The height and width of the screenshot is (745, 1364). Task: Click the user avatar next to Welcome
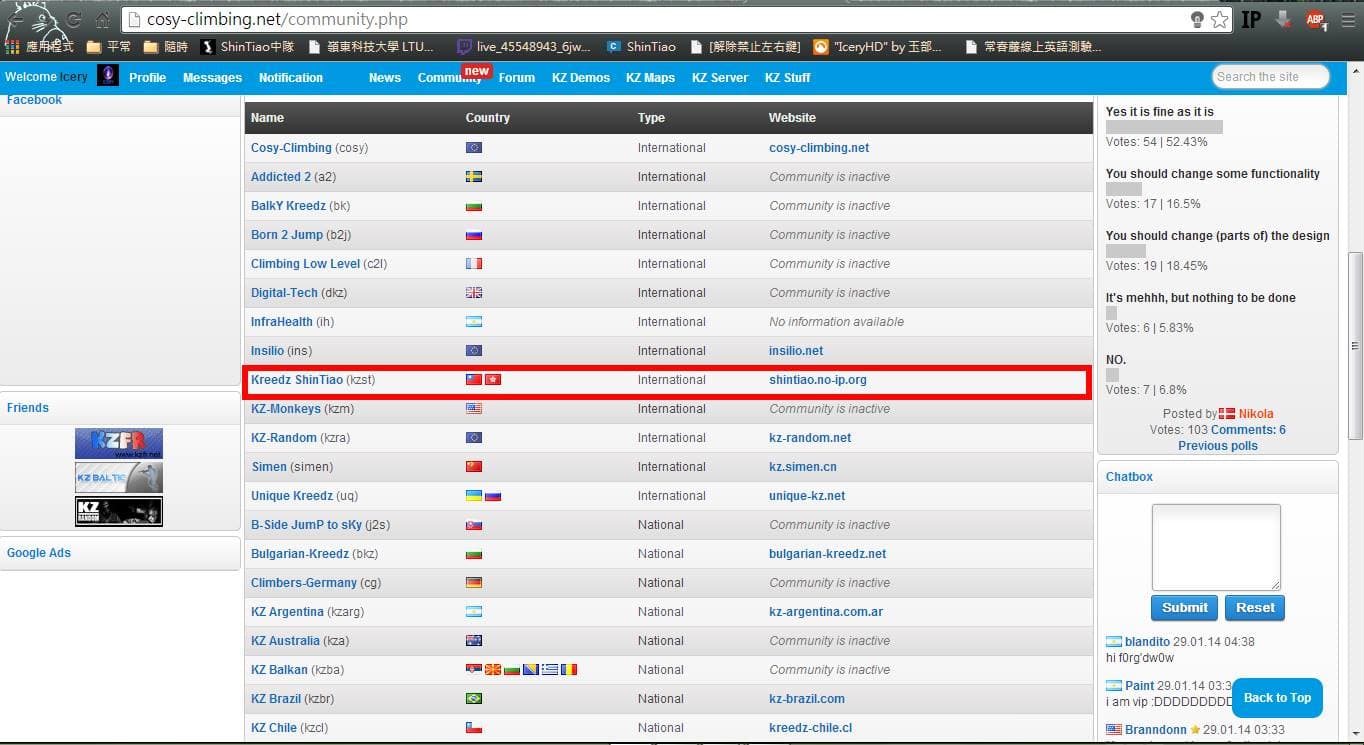(107, 76)
